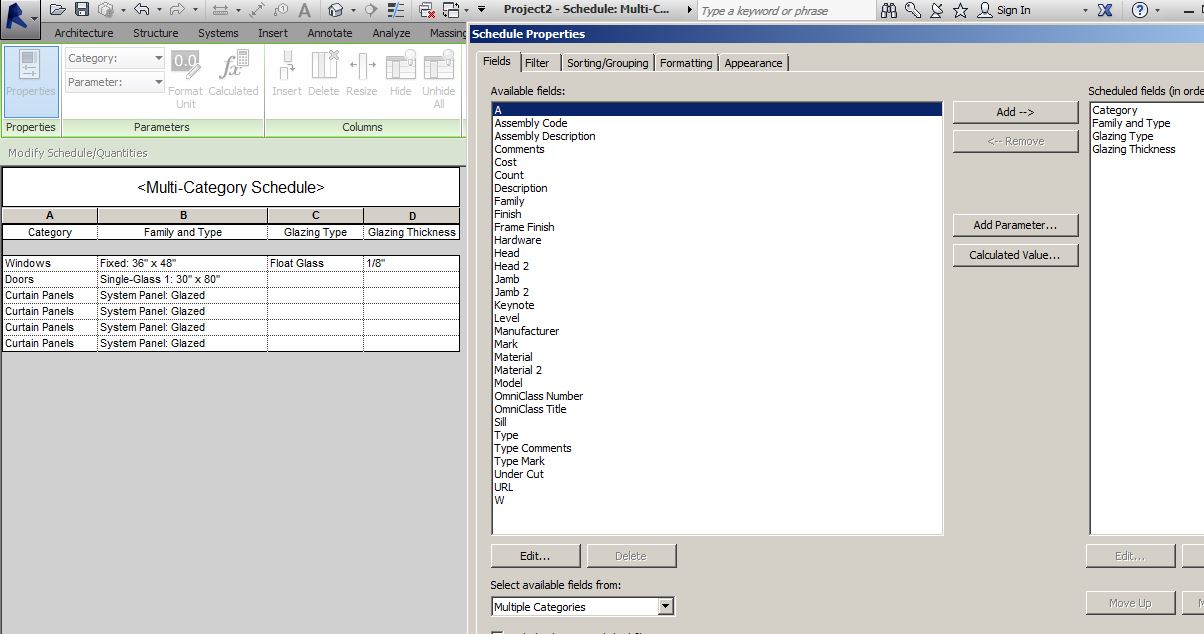Click the Insert column ribbon icon
The width and height of the screenshot is (1204, 634).
coord(287,74)
